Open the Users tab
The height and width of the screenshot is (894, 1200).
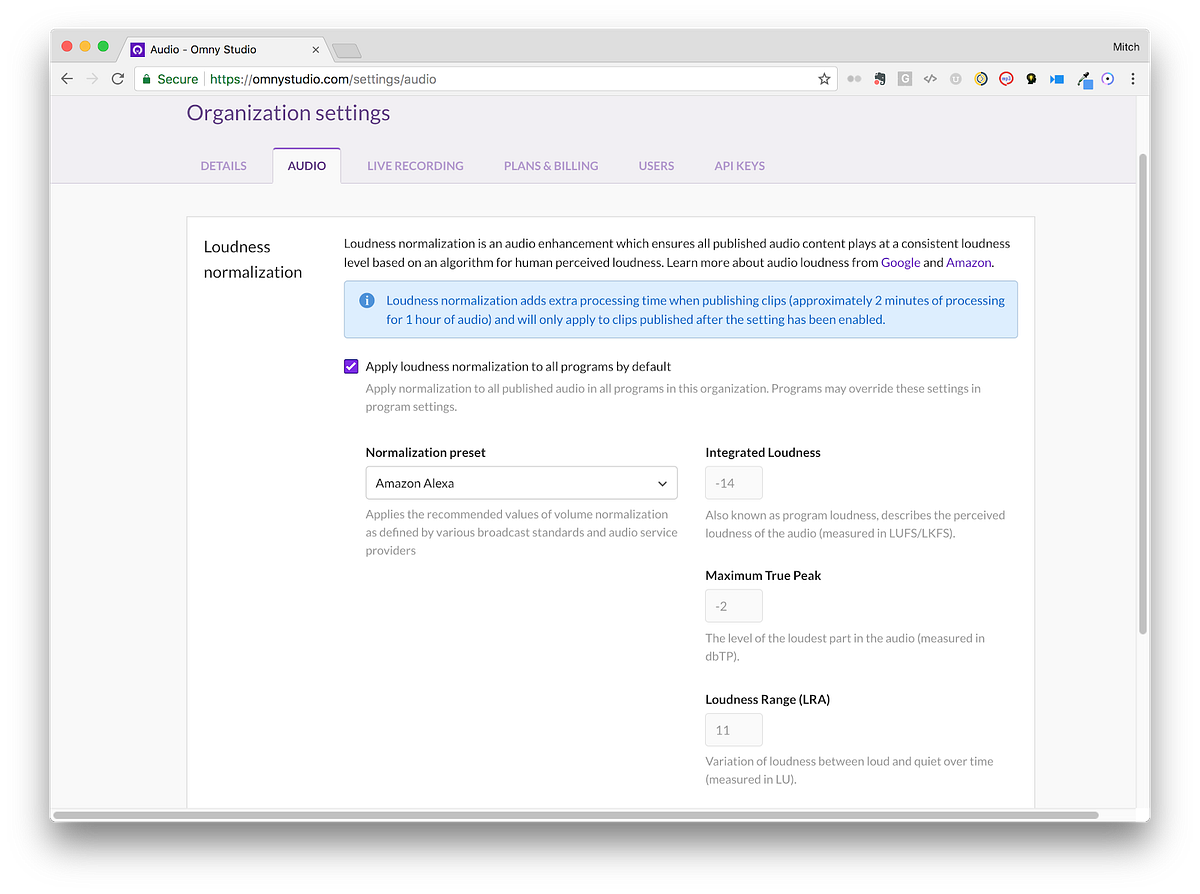pos(656,166)
